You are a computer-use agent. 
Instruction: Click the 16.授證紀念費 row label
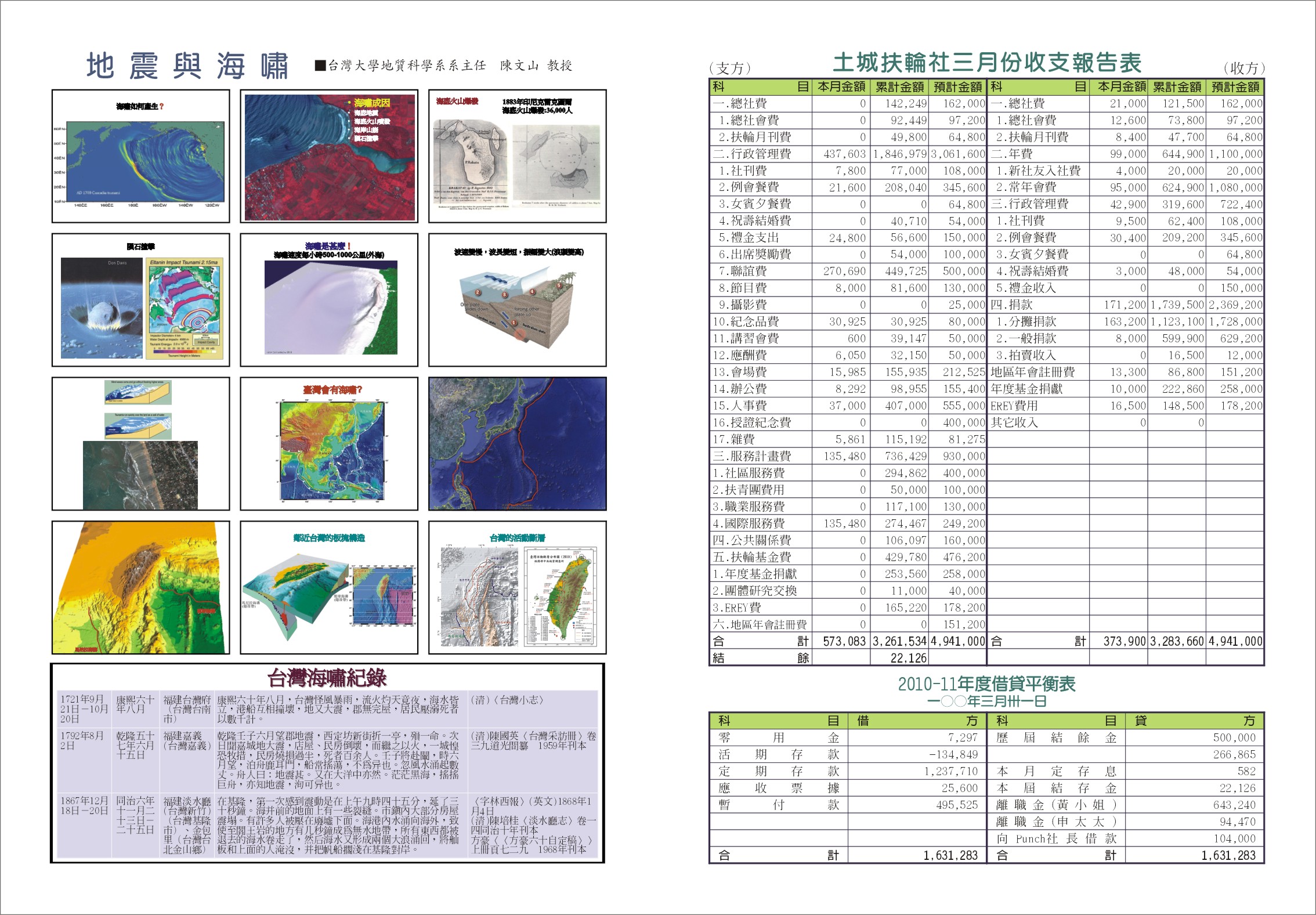click(x=752, y=422)
